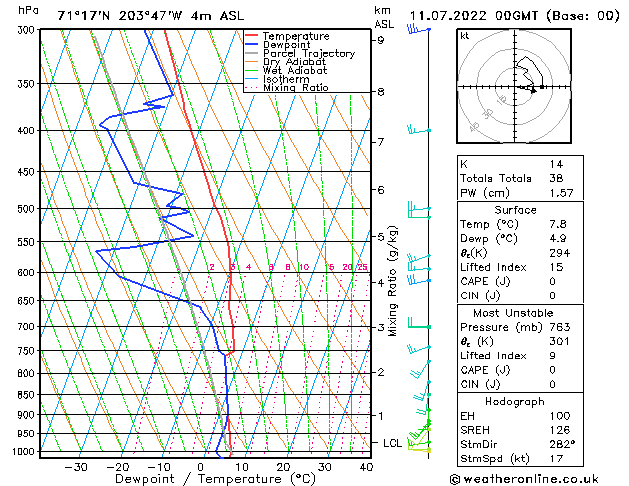Click the wind barb at 400 hPa
This screenshot has height=486, width=629.
419,130
